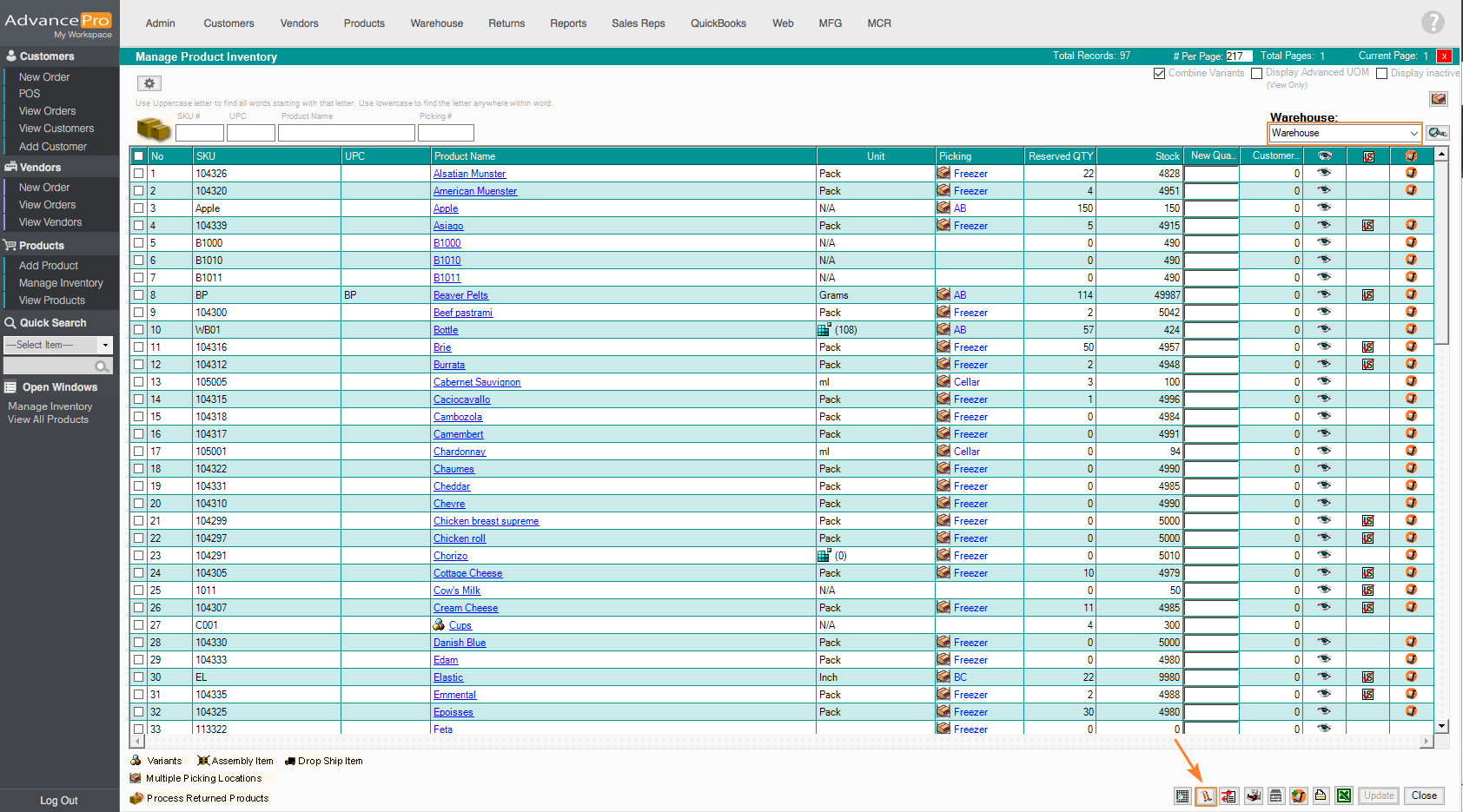Click the eye icon for Alsatian Munster
This screenshot has width=1463, height=812.
pyautogui.click(x=1324, y=173)
